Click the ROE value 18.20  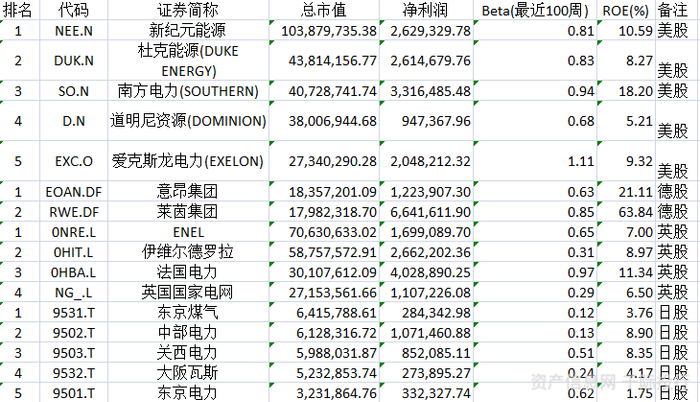(626, 91)
